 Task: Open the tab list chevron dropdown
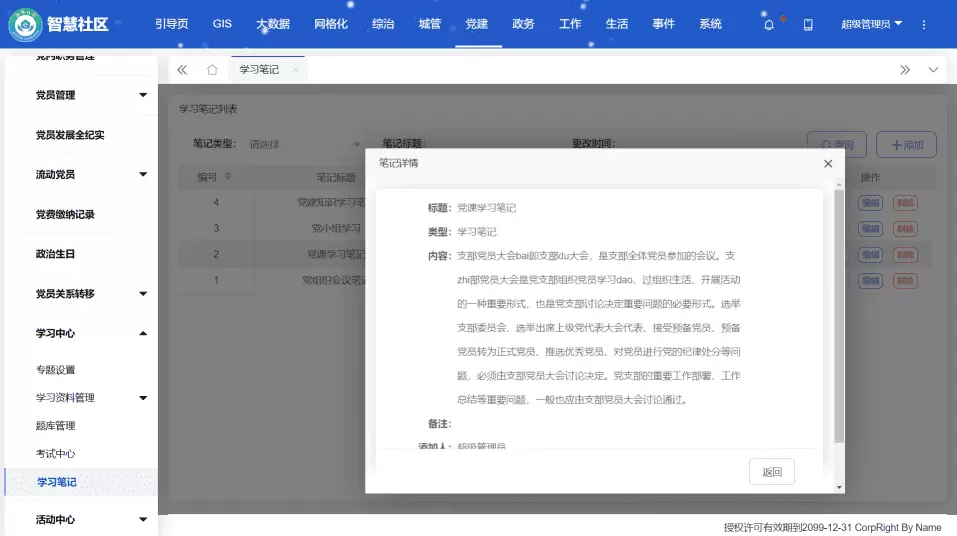pyautogui.click(x=933, y=70)
